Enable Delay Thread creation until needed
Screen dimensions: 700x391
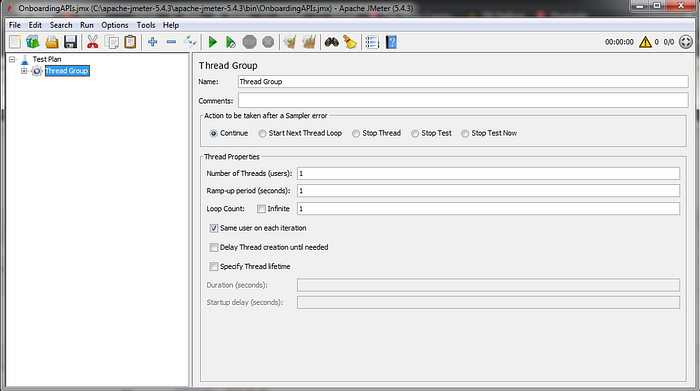point(214,247)
